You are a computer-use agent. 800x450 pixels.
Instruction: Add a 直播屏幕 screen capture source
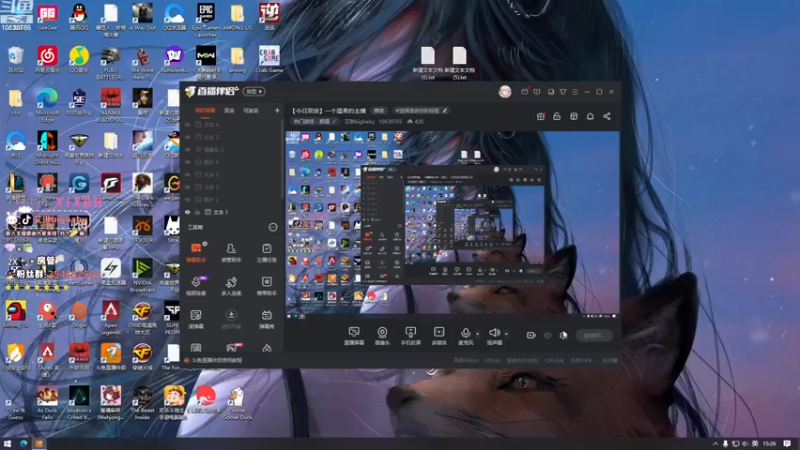(354, 336)
